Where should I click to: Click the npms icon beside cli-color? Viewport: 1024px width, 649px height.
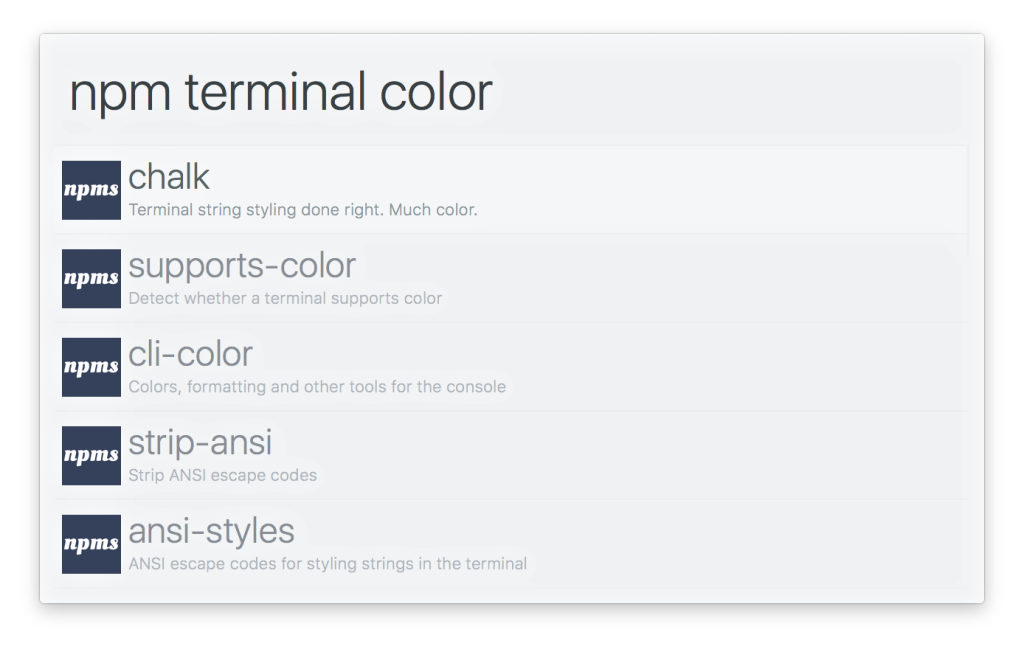pyautogui.click(x=91, y=367)
